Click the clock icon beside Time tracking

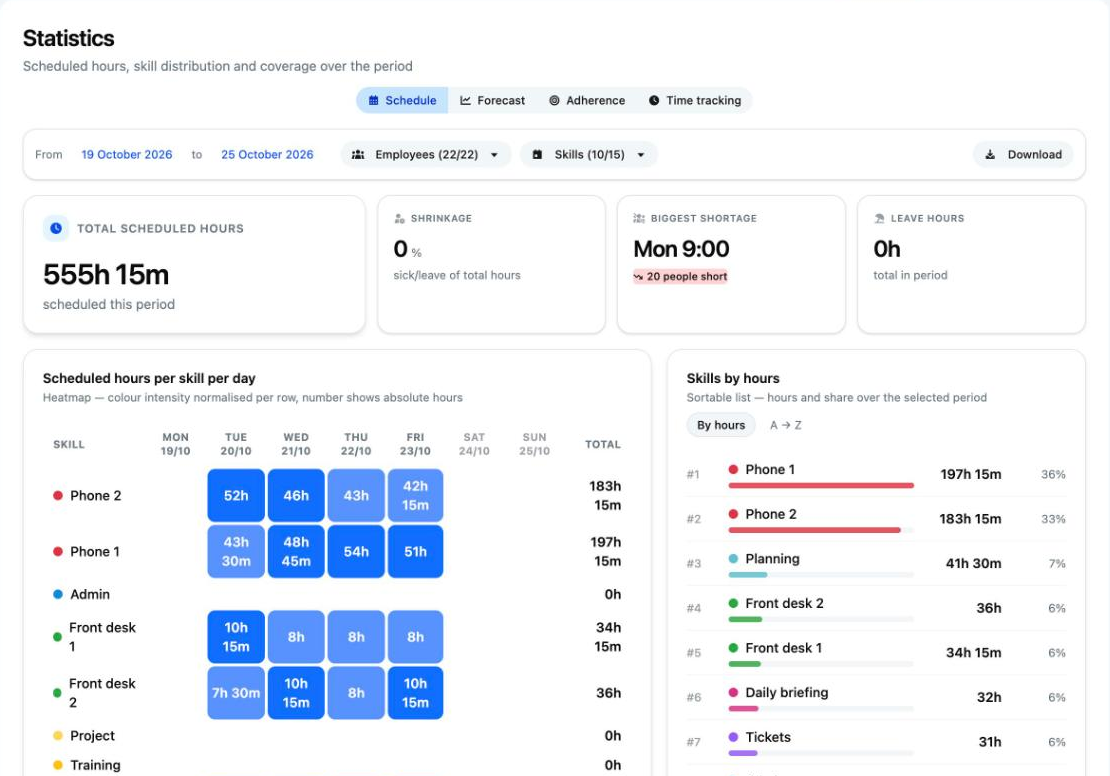point(654,101)
